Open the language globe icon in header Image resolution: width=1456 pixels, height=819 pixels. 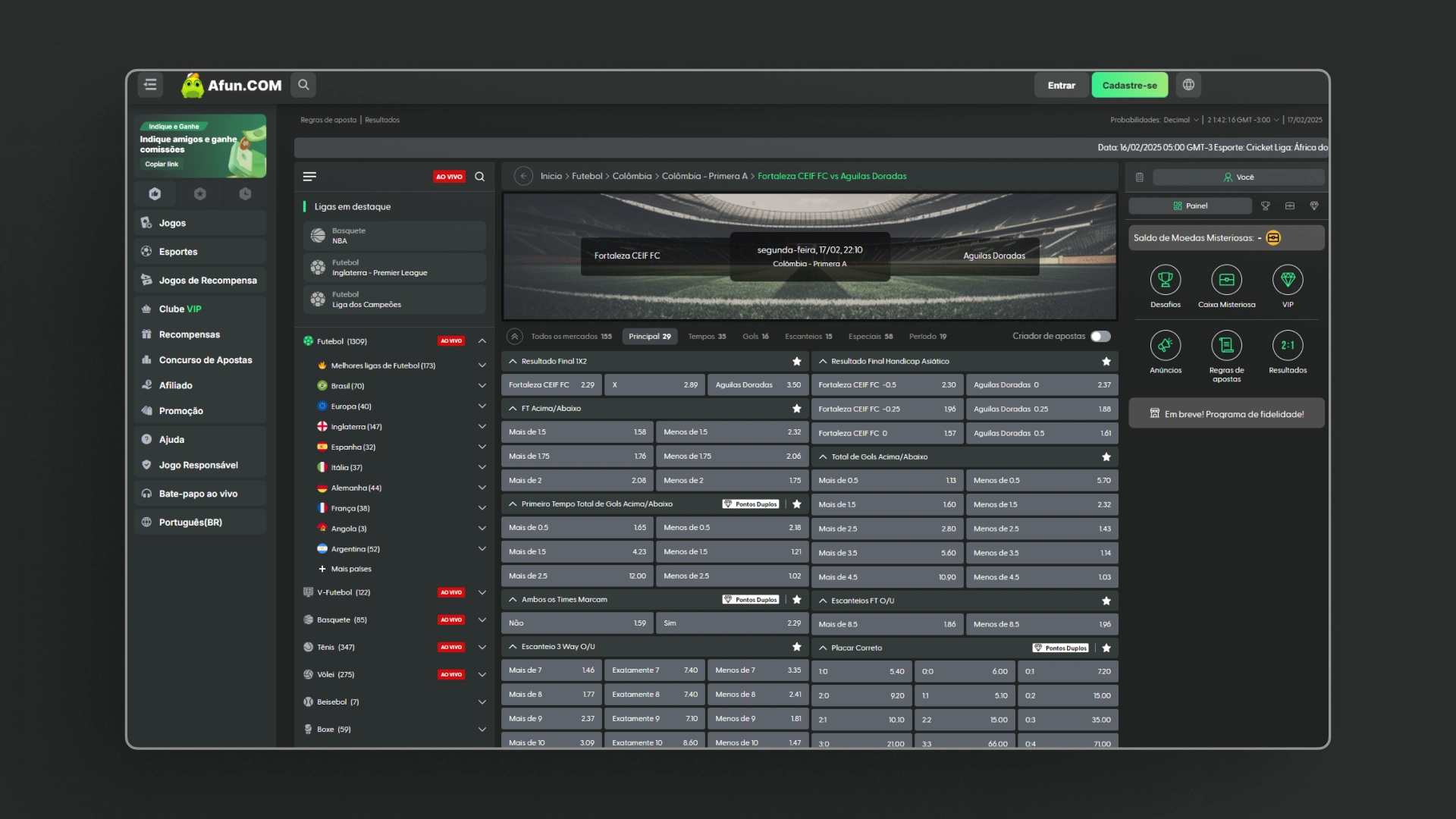pyautogui.click(x=1188, y=85)
